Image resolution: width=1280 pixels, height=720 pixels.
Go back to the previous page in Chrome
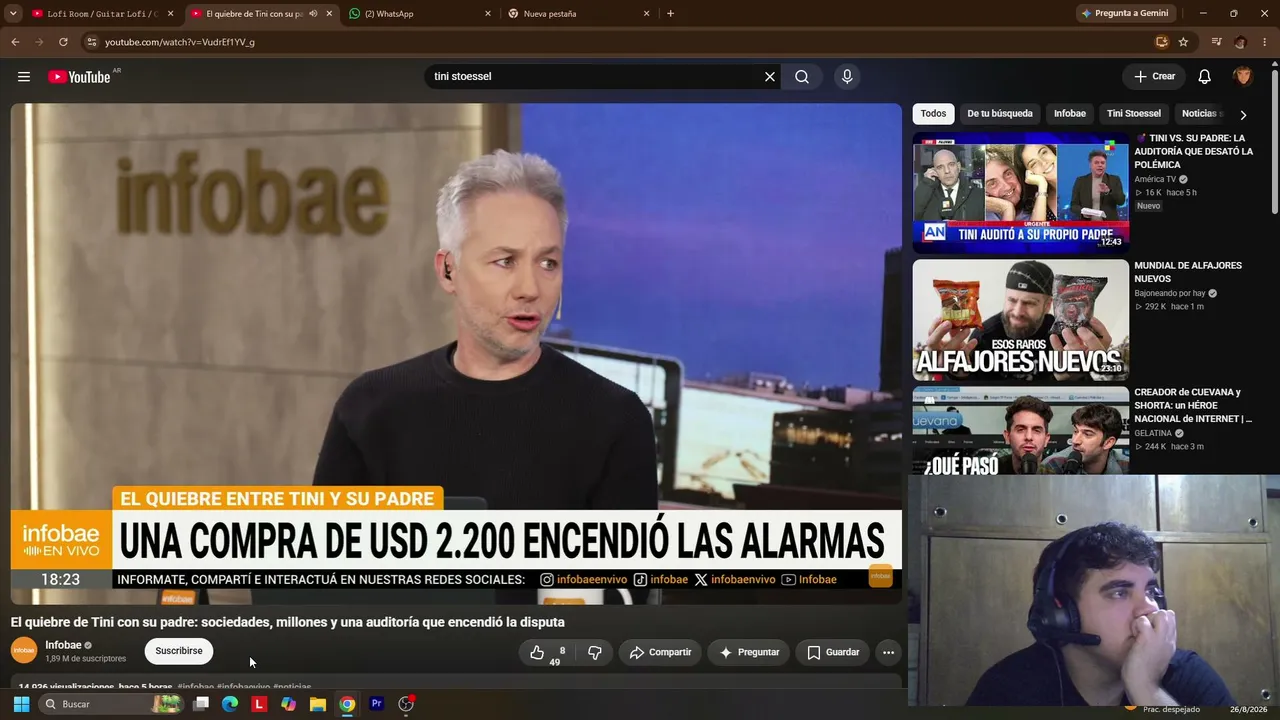[15, 42]
